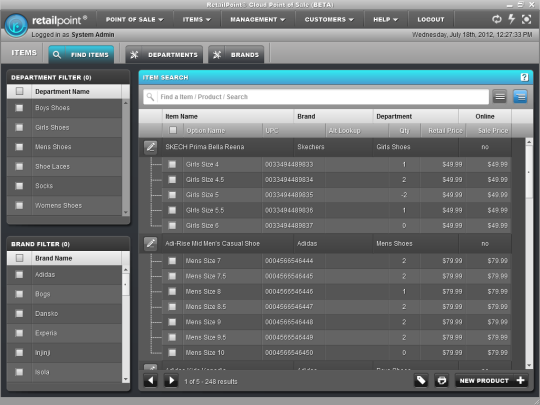Click the fullscreen icon in header
The height and width of the screenshot is (405, 540).
click(526, 19)
